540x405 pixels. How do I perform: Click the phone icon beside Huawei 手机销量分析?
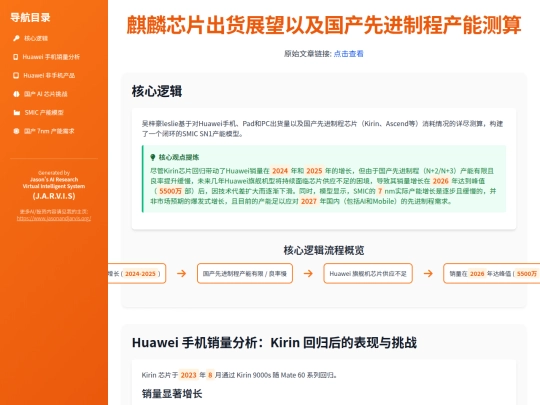pos(15,57)
